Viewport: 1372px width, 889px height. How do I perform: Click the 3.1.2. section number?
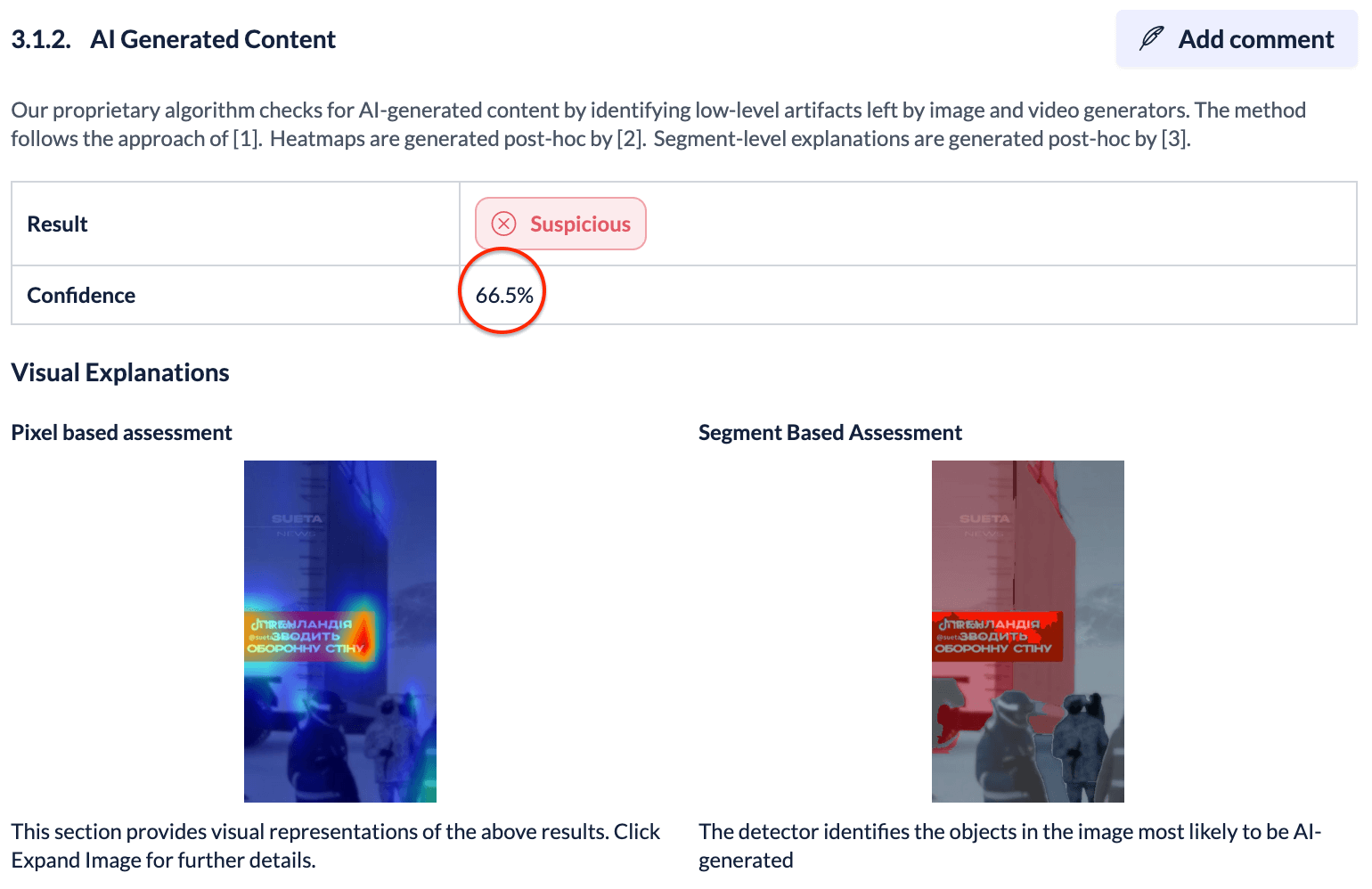tap(41, 40)
